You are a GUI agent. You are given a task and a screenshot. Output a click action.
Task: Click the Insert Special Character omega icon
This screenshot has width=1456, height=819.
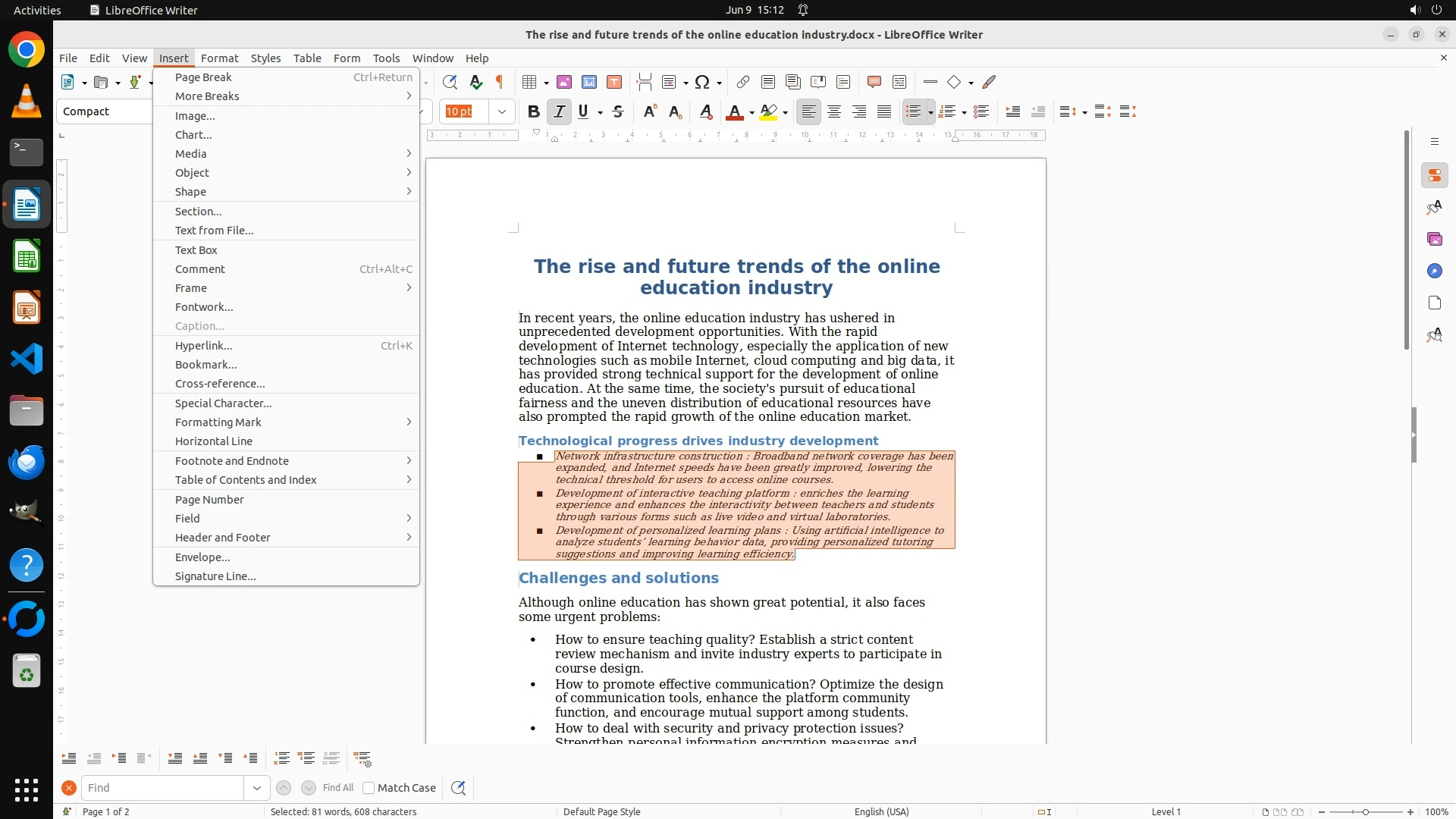(702, 82)
